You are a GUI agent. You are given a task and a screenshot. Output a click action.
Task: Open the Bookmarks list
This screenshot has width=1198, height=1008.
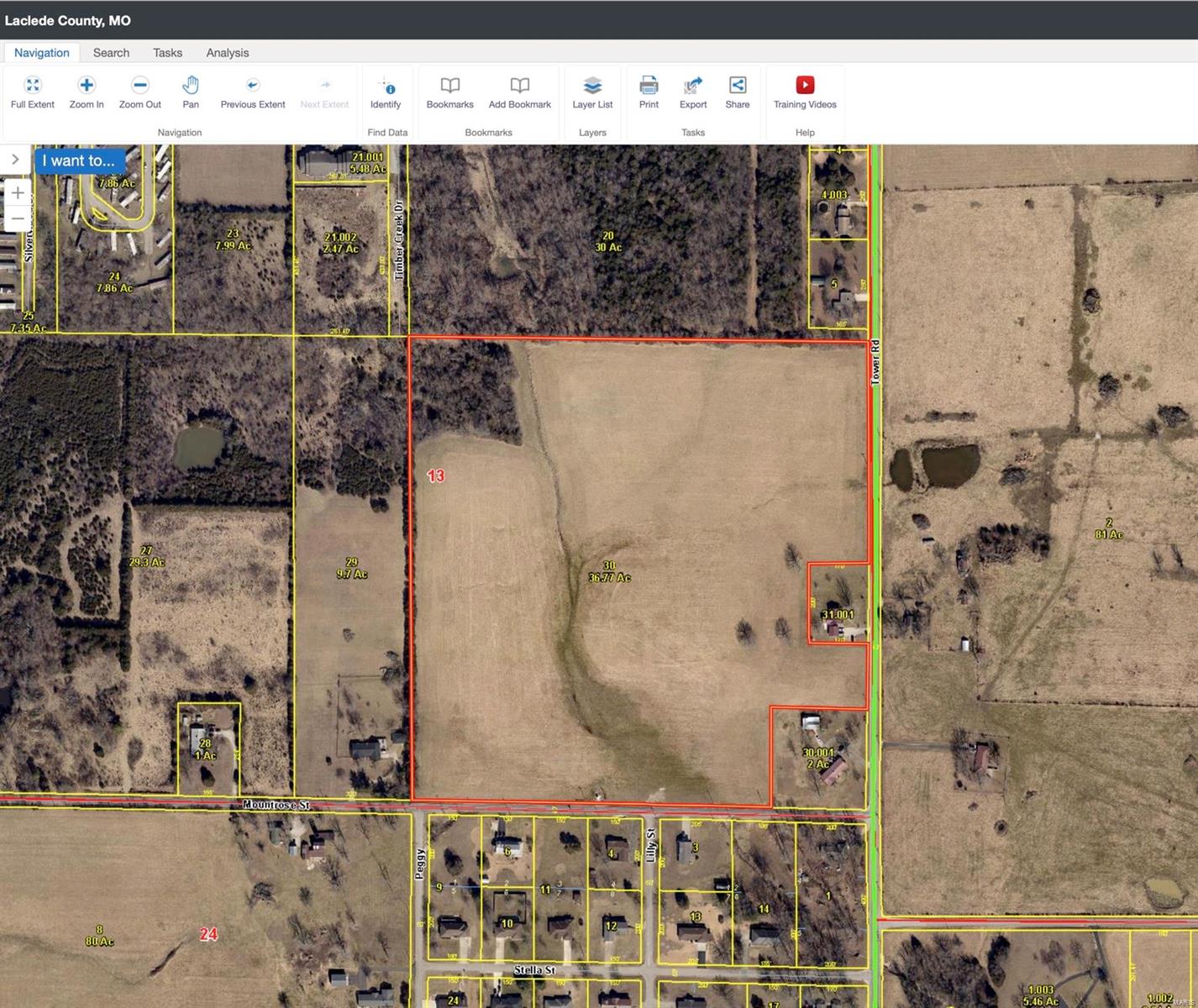pyautogui.click(x=449, y=86)
